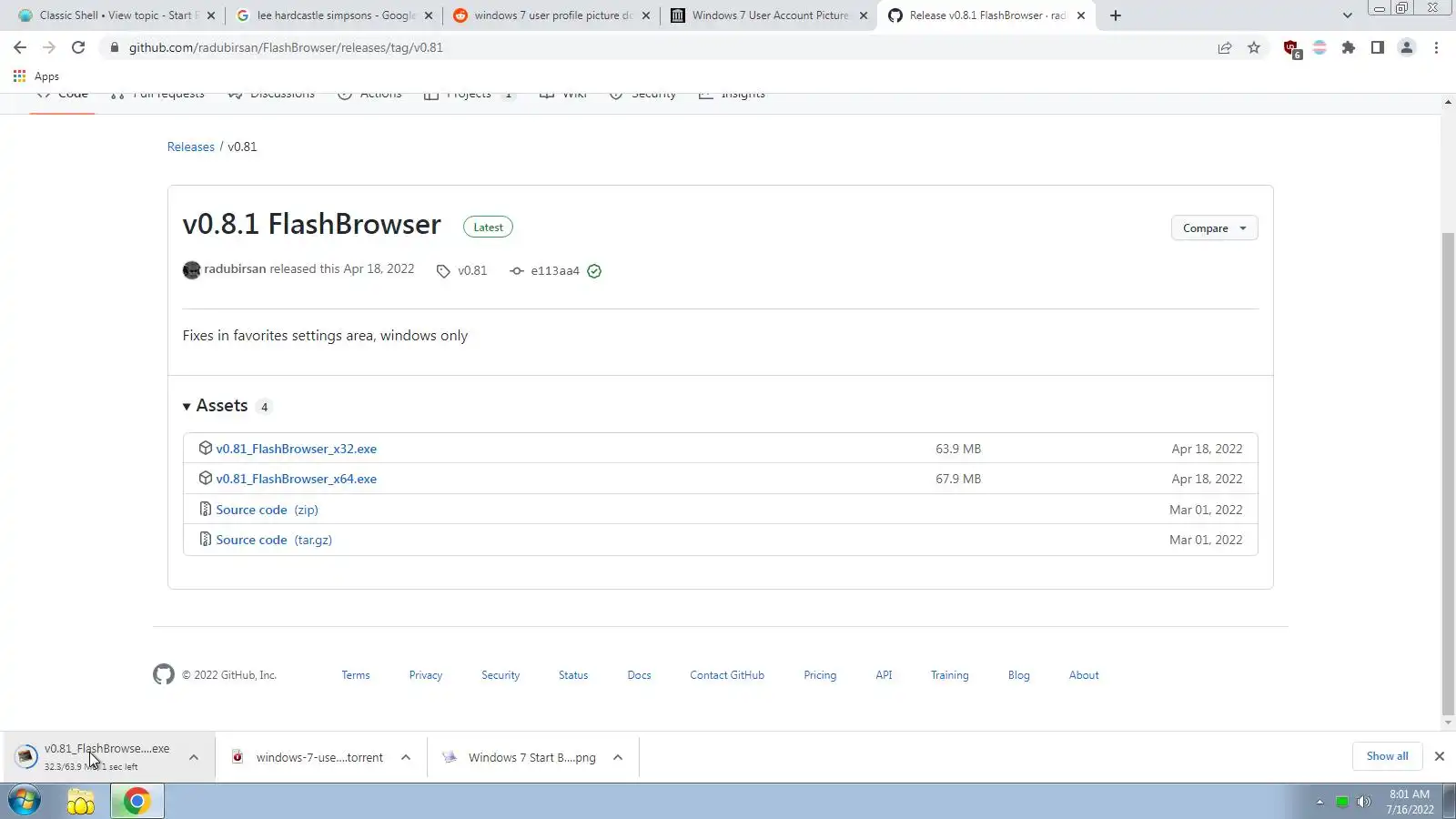This screenshot has height=819, width=1456.
Task: Click the volume speaker tray icon
Action: [1363, 802]
